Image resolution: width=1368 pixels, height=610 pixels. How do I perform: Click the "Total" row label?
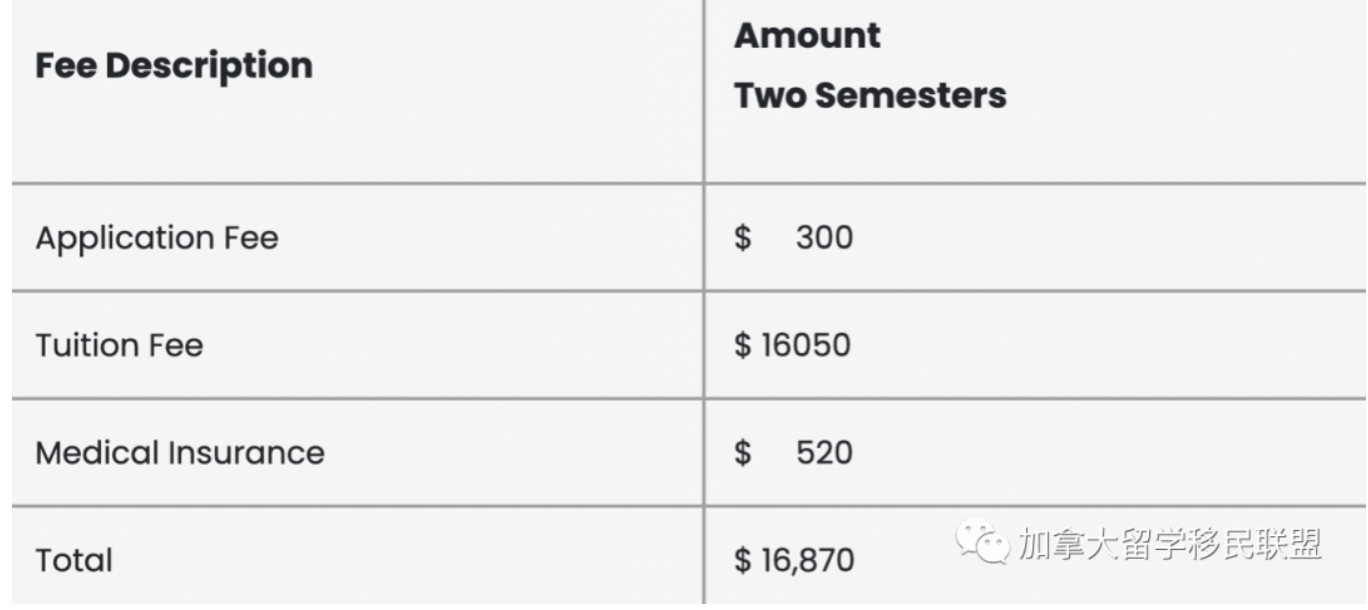pyautogui.click(x=74, y=560)
